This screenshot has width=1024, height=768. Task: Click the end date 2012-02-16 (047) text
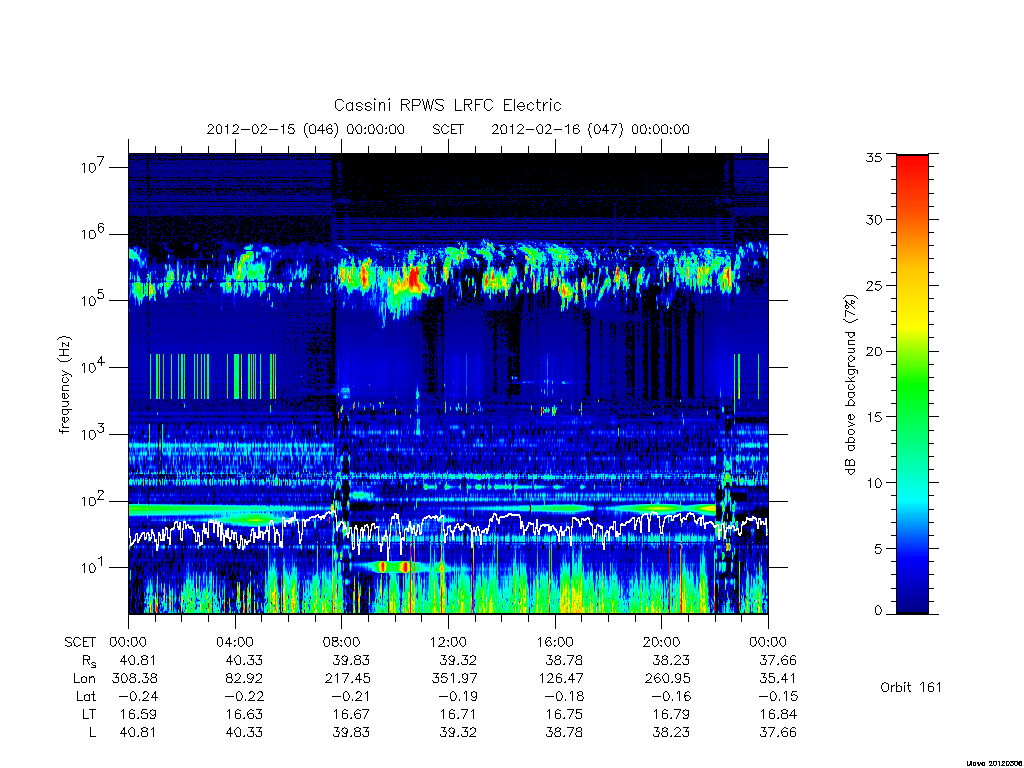[x=557, y=129]
